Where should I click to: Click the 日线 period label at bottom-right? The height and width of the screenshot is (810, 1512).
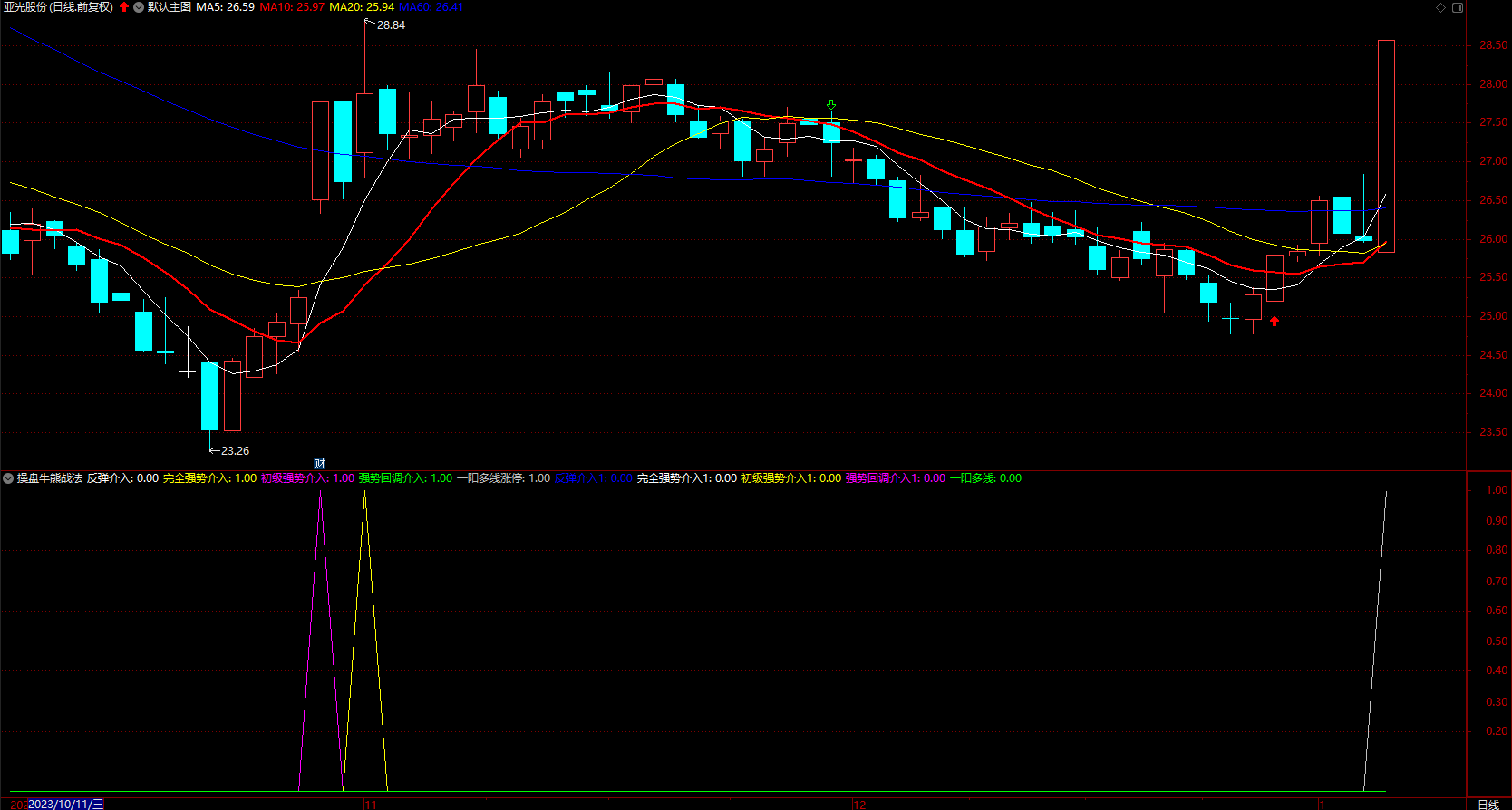click(x=1488, y=805)
